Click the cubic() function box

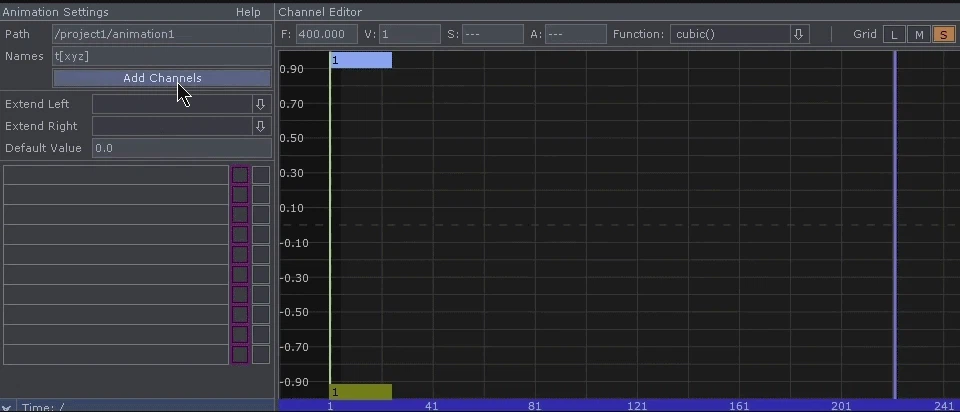click(x=730, y=34)
